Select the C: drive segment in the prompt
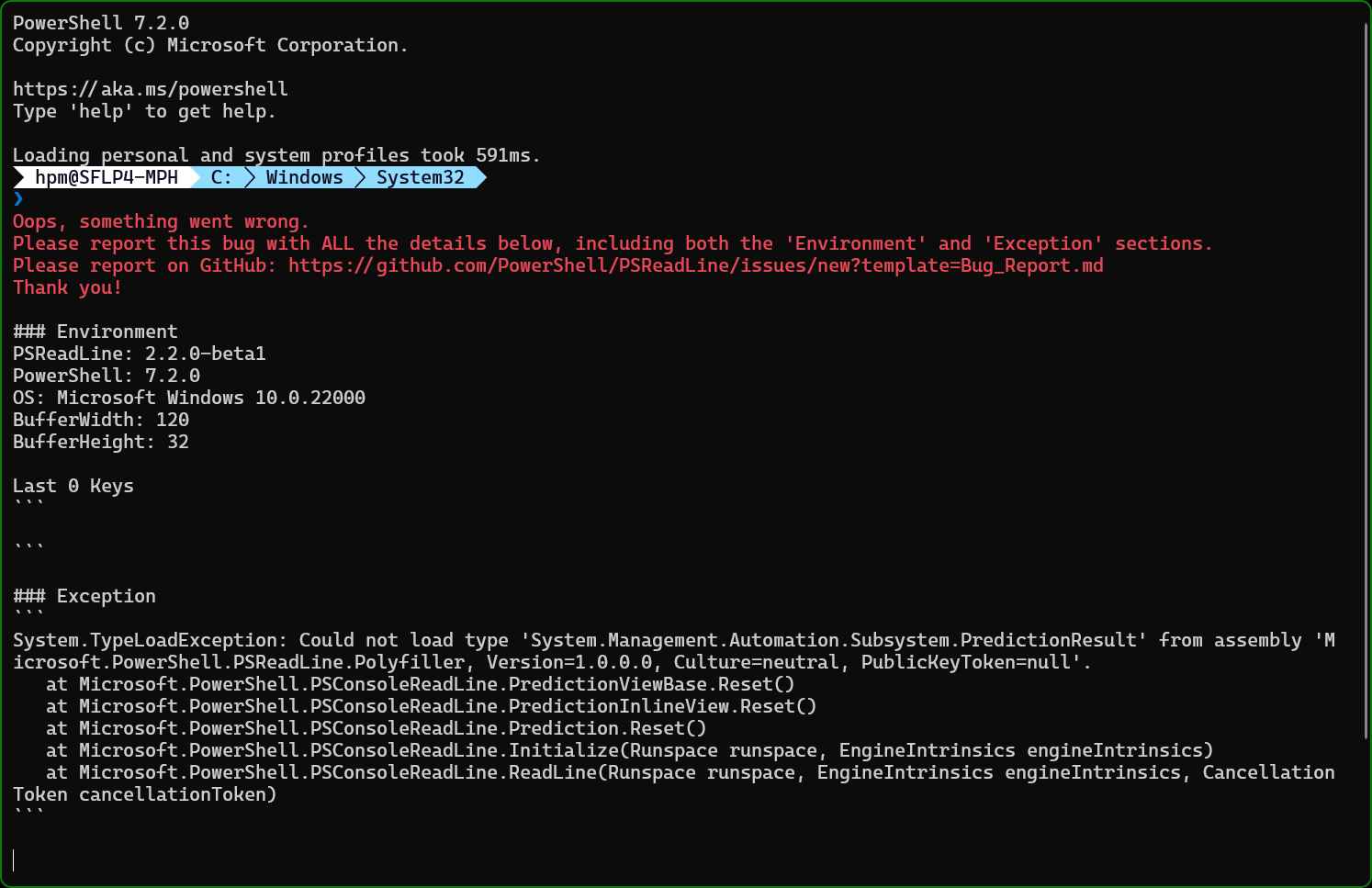1372x888 pixels. click(x=220, y=177)
